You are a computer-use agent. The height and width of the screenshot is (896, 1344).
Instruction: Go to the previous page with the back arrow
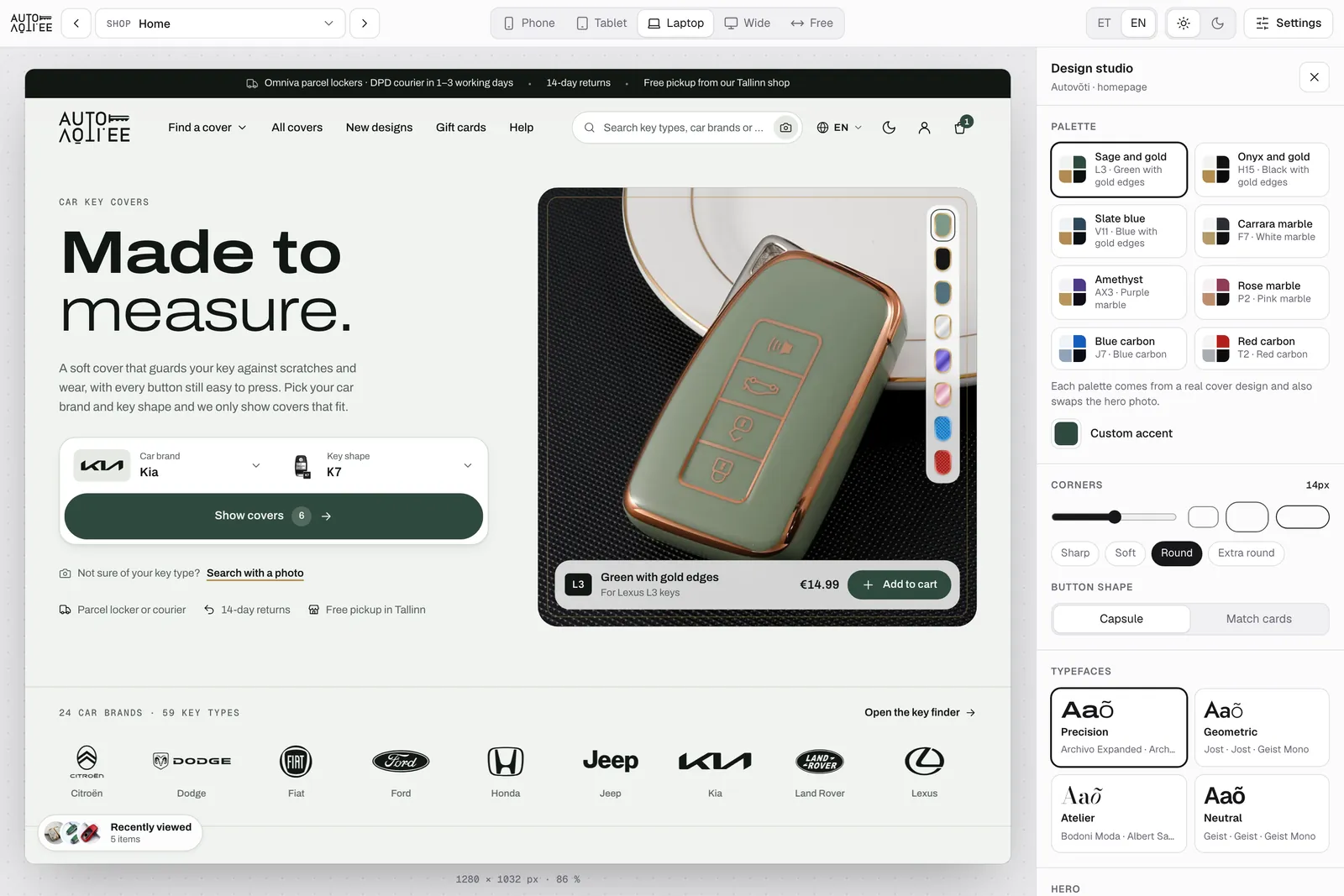pyautogui.click(x=76, y=24)
